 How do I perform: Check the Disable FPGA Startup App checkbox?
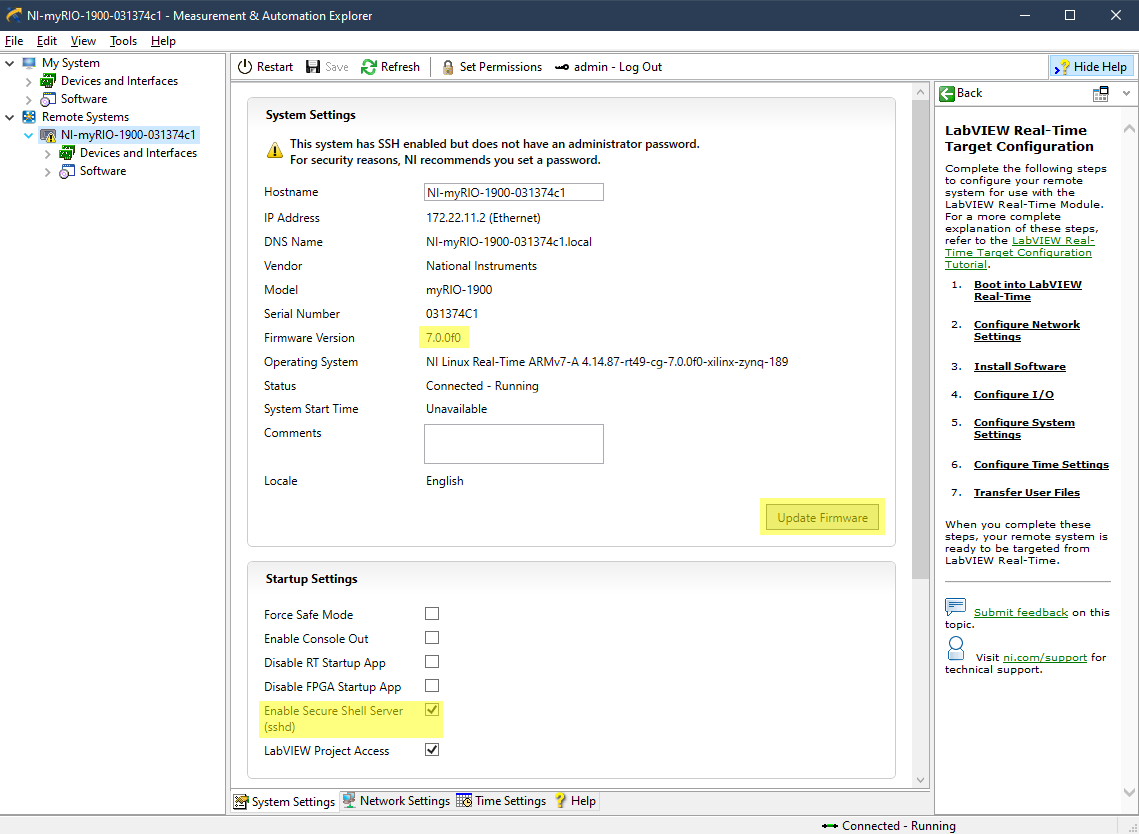432,686
